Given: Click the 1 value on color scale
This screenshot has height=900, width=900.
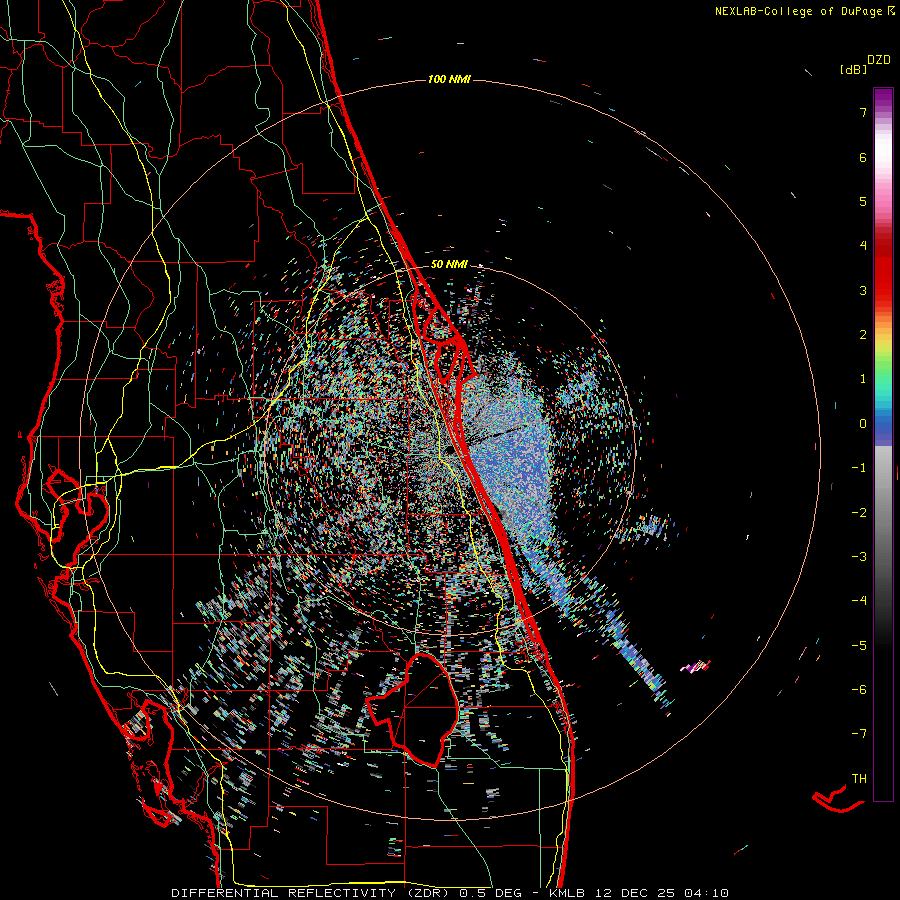Looking at the screenshot, I should [x=863, y=379].
